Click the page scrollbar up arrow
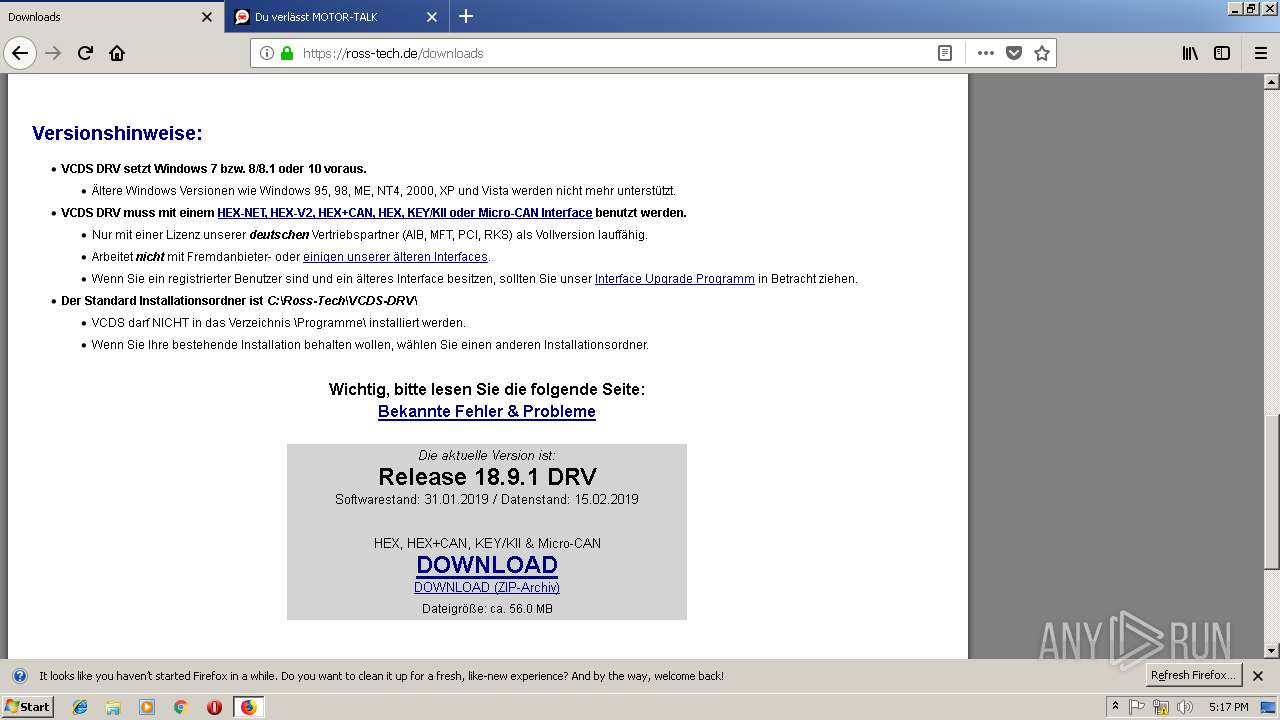Screen dimensions: 1280x720 [x=1271, y=82]
